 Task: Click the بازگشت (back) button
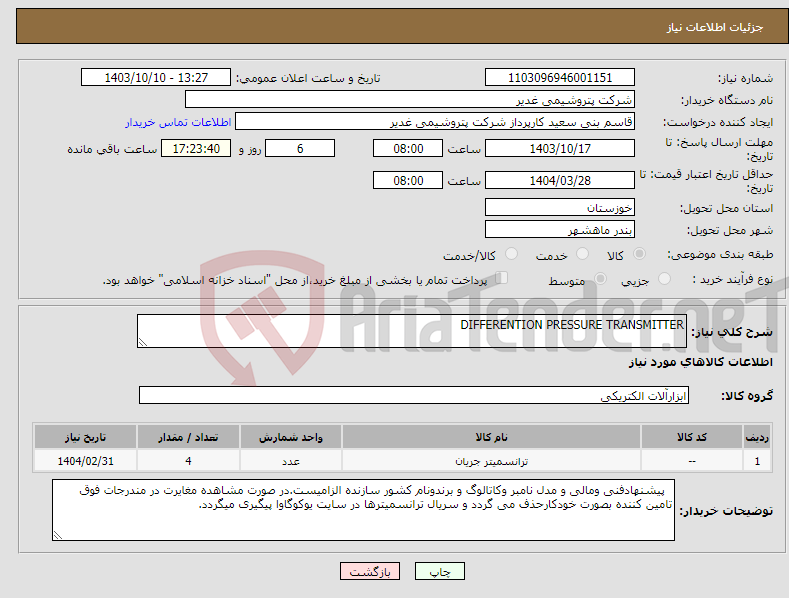[370, 571]
